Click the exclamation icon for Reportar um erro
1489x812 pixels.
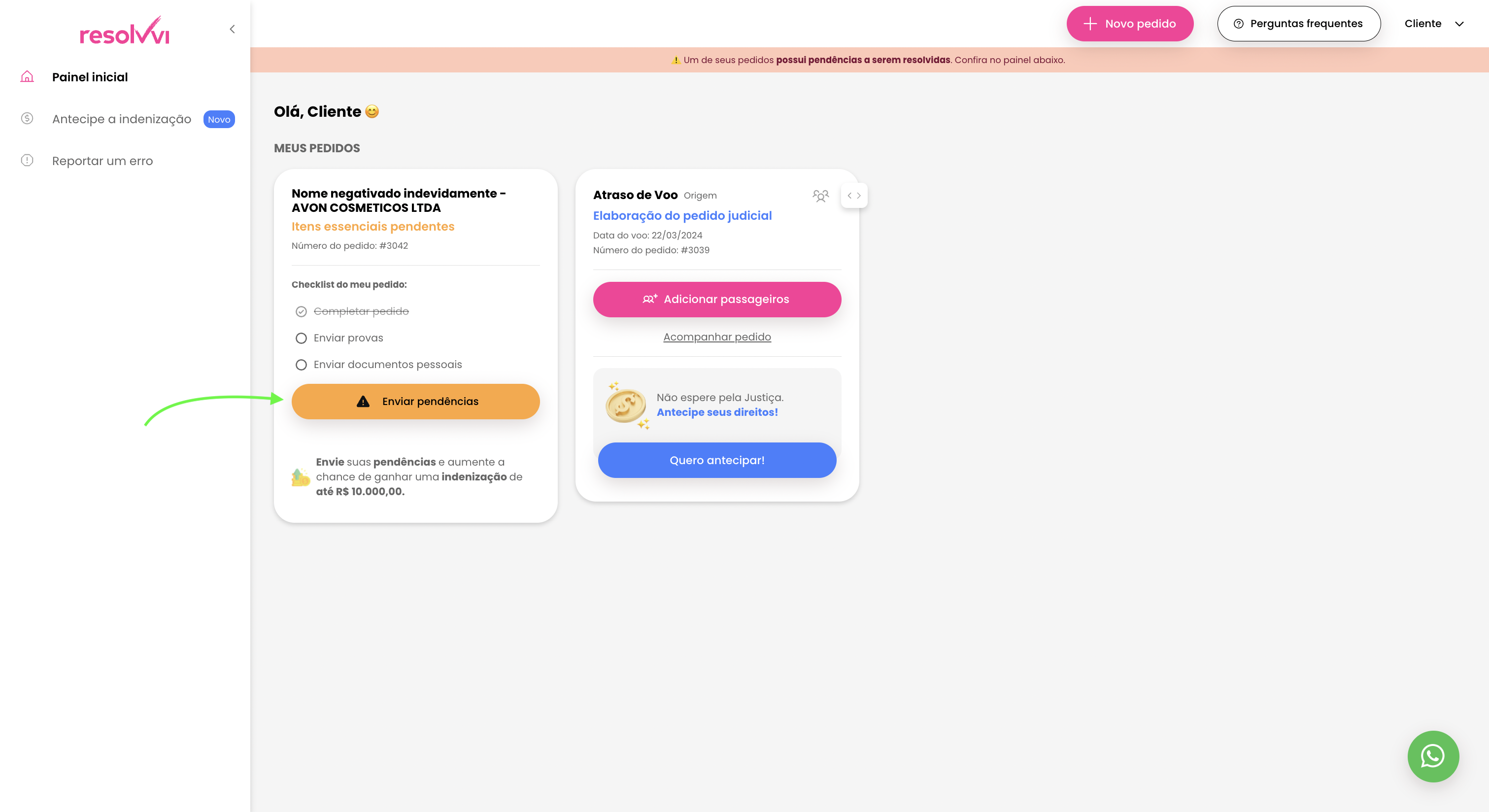click(27, 161)
